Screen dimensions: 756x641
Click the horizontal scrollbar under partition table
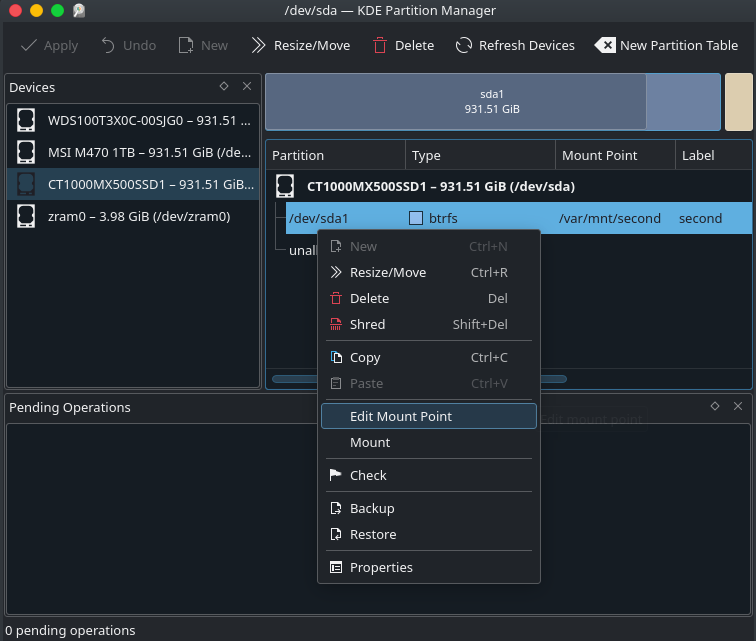click(x=419, y=379)
